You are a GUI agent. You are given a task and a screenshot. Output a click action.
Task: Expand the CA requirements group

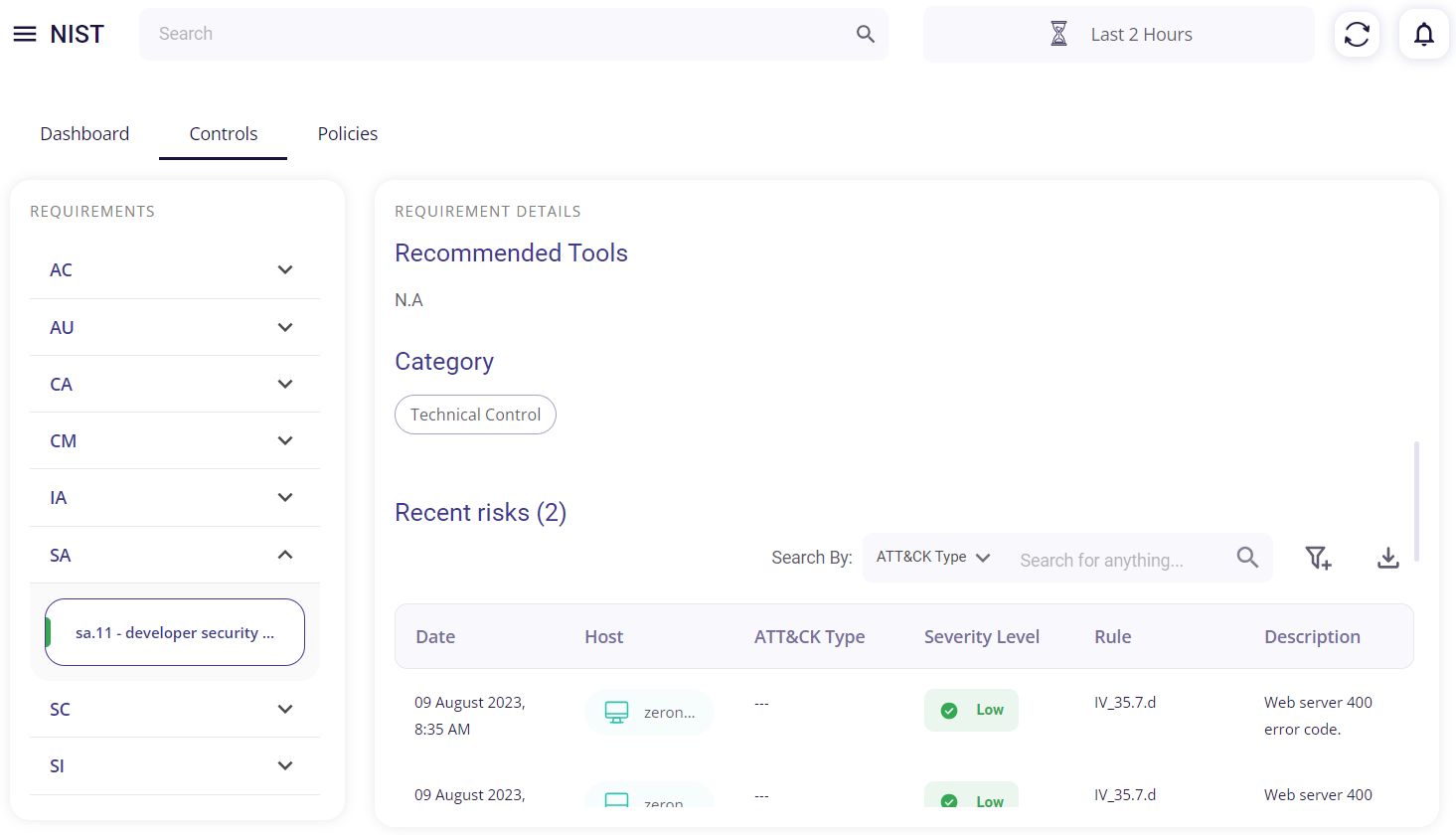click(x=175, y=384)
